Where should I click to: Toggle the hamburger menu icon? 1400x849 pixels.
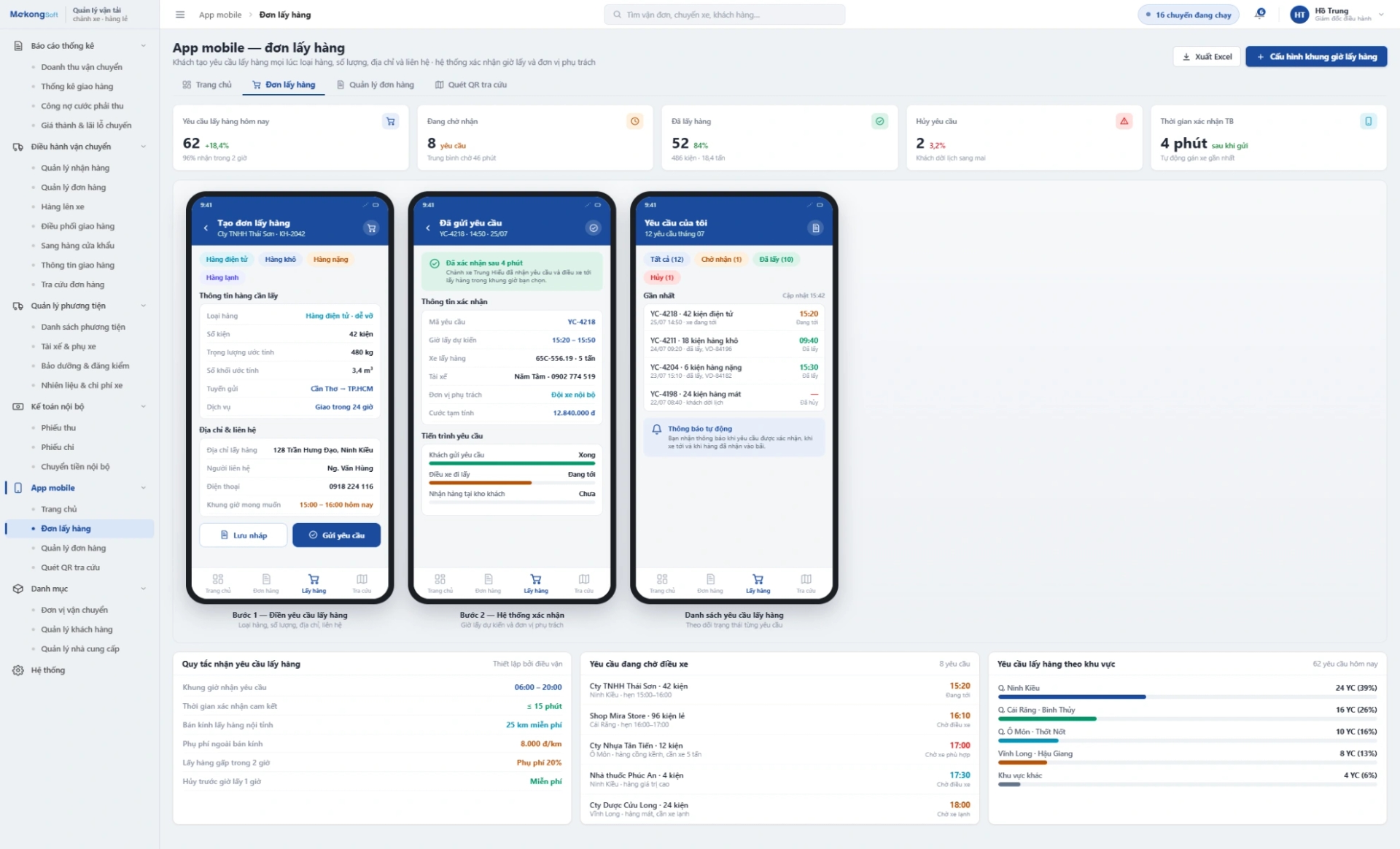tap(180, 15)
